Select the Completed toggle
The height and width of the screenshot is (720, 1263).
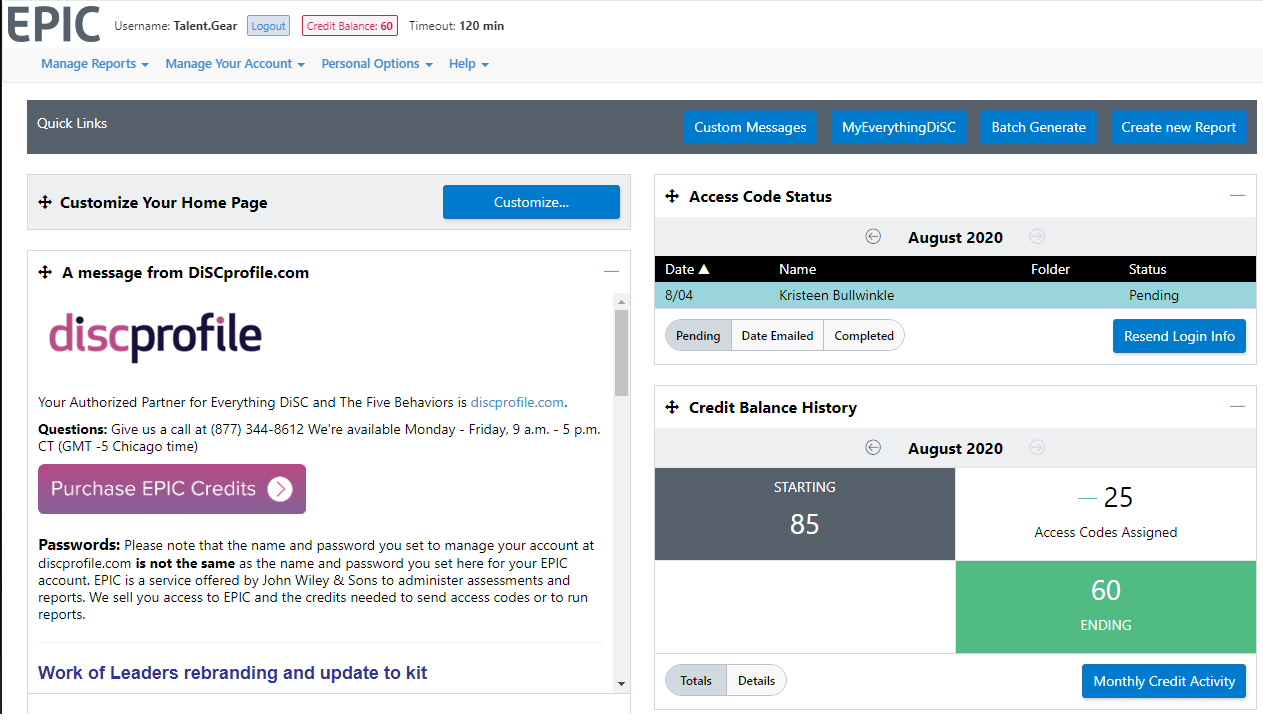tap(864, 336)
